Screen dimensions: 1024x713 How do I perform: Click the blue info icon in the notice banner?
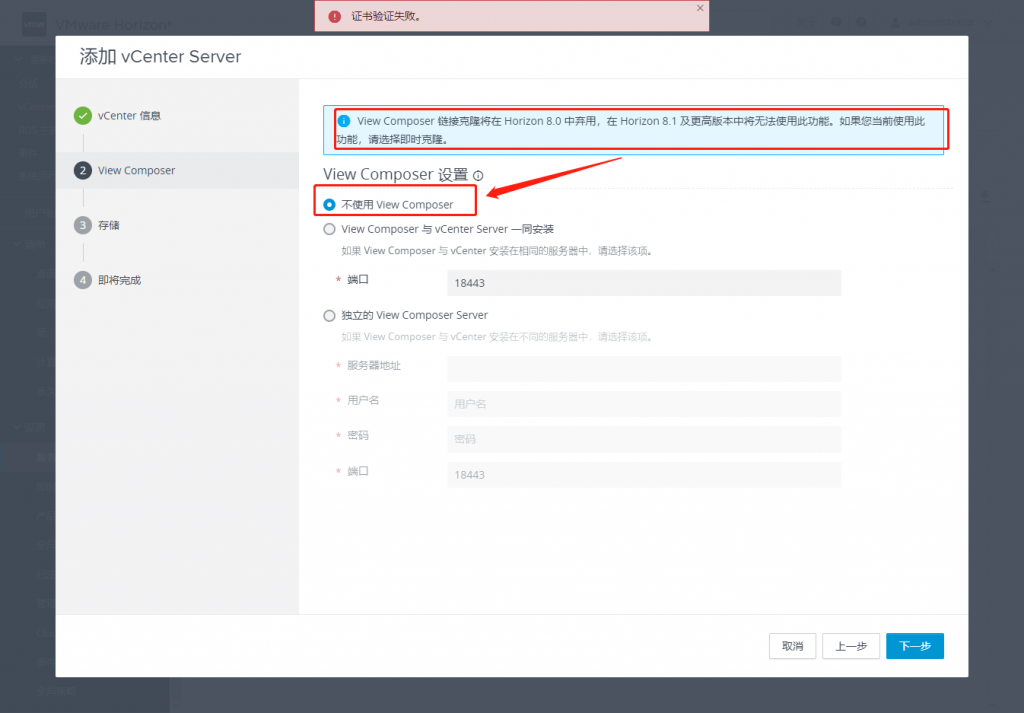[x=344, y=121]
